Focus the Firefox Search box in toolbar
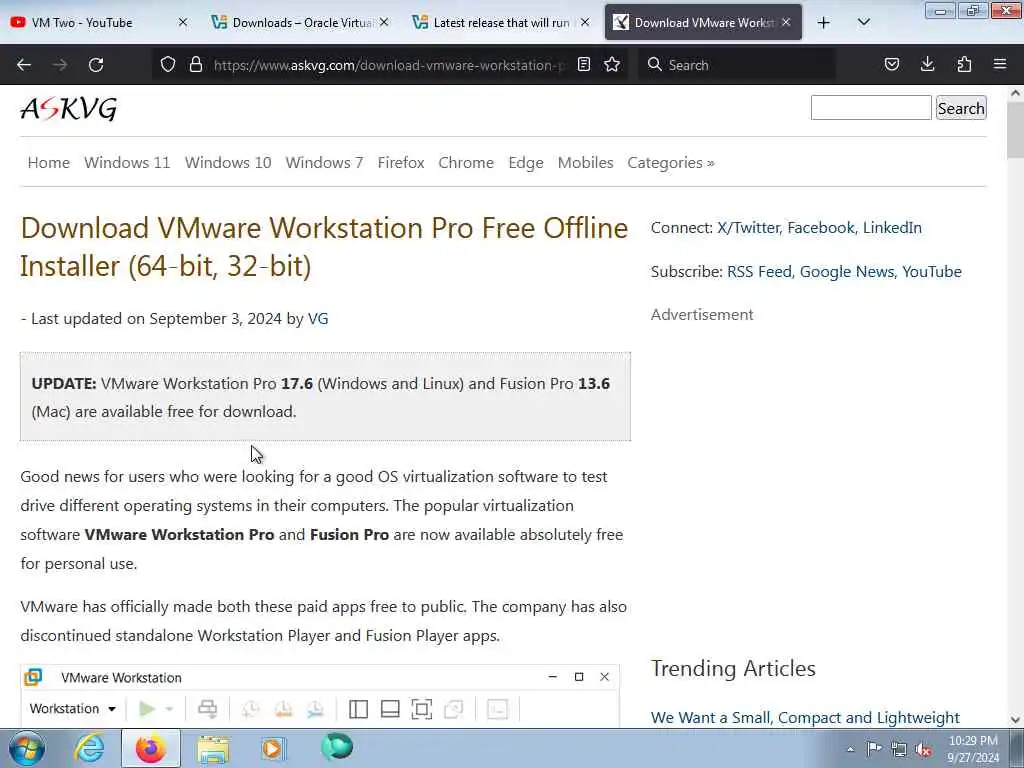This screenshot has width=1024, height=768. click(x=737, y=65)
